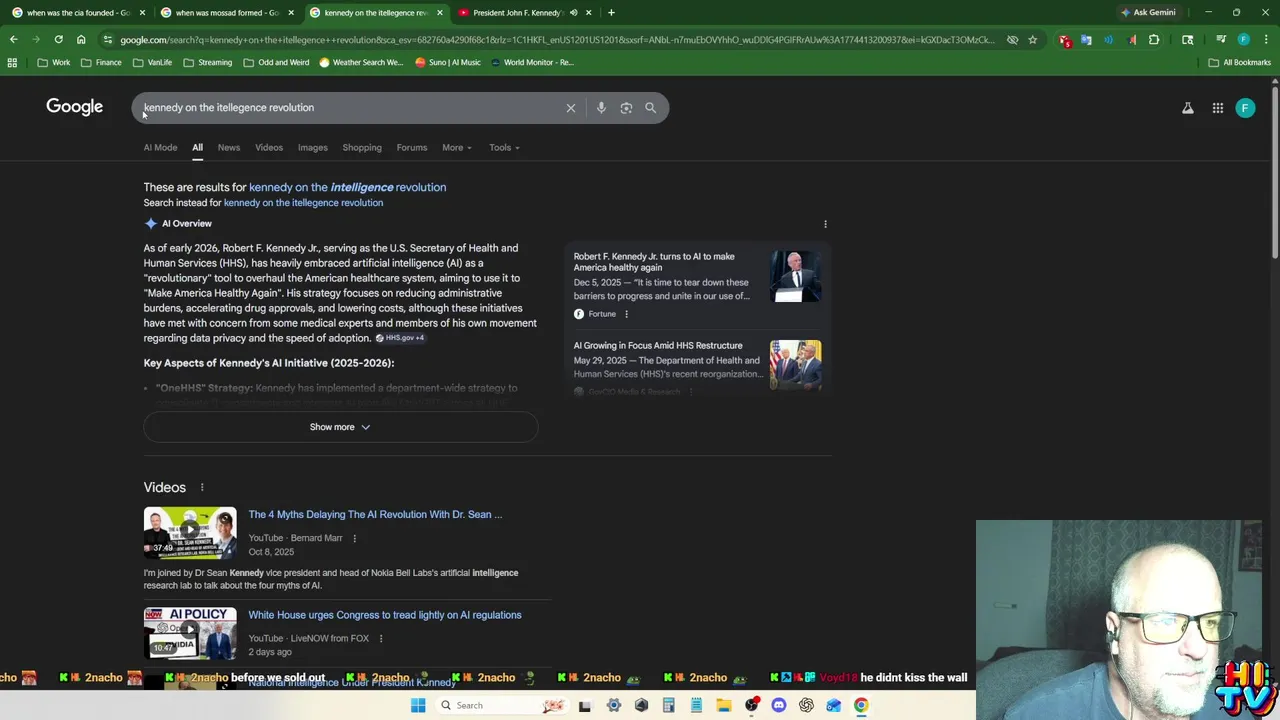
Task: Open 'AI Growing in Focus Amid HHS Restructure' article
Action: (658, 346)
